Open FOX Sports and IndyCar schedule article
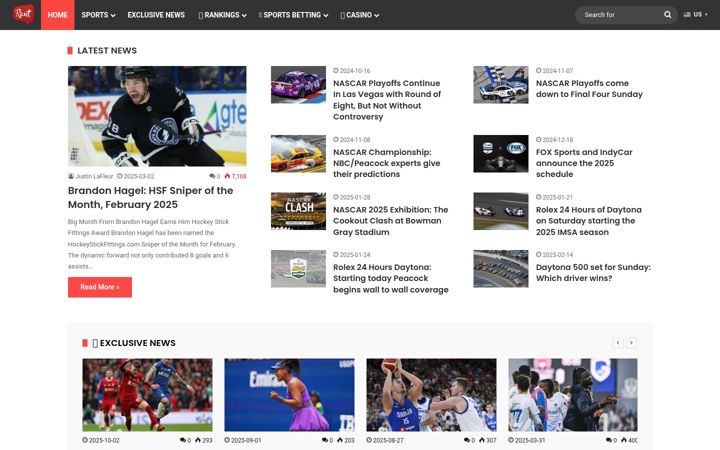Image resolution: width=720 pixels, height=450 pixels. [x=584, y=163]
